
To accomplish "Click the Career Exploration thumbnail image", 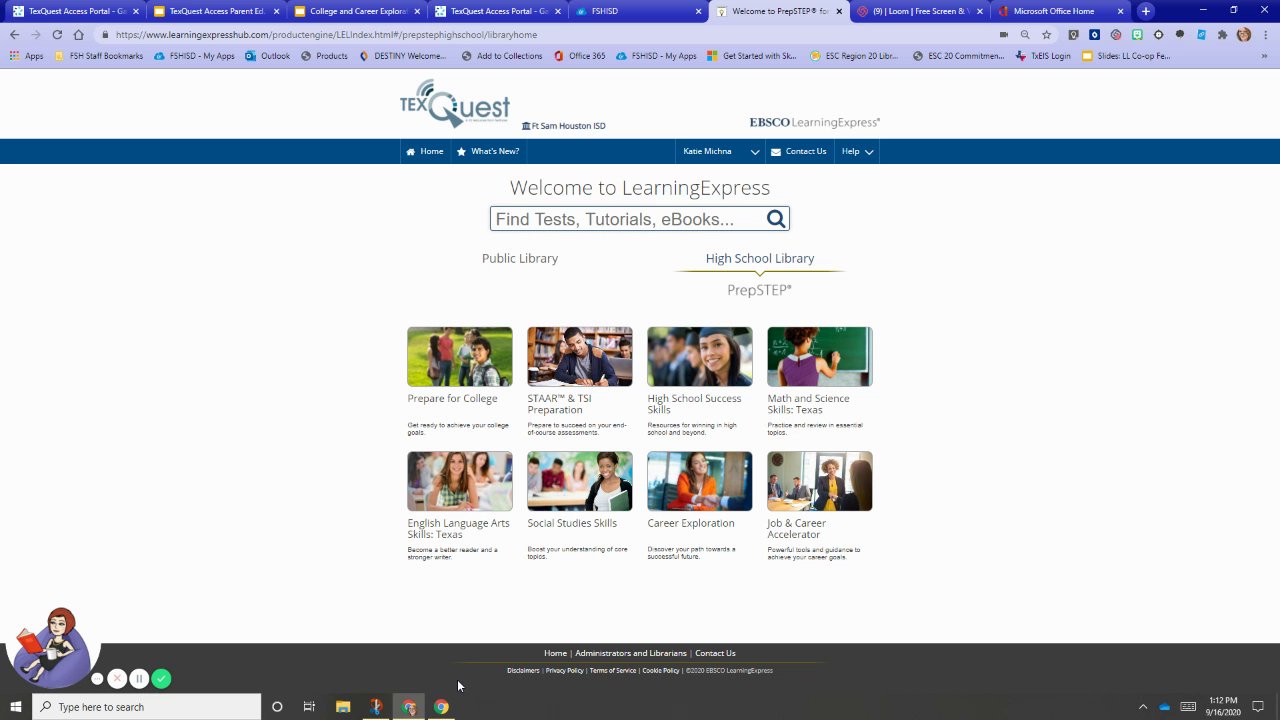I will pyautogui.click(x=700, y=481).
